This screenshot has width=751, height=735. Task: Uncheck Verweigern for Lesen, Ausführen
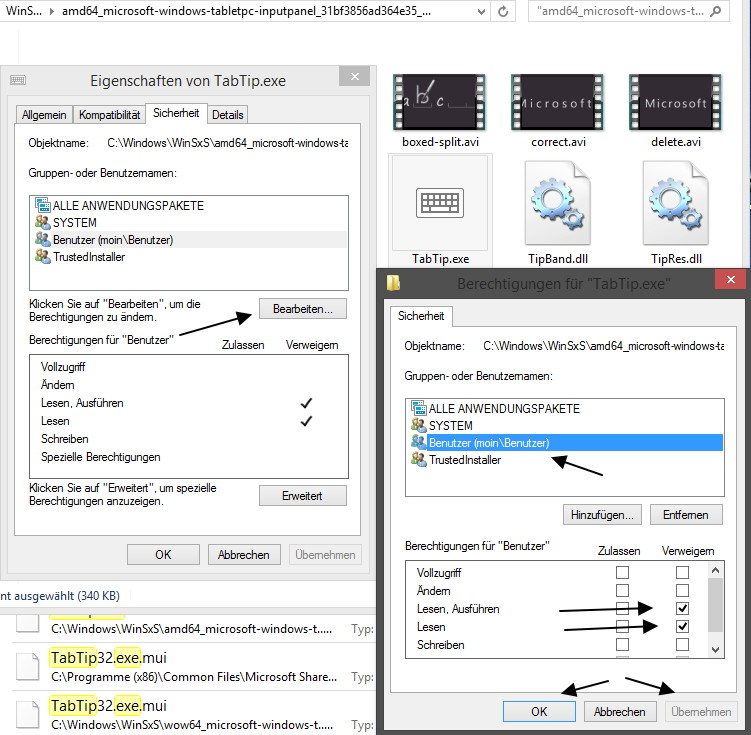[683, 608]
